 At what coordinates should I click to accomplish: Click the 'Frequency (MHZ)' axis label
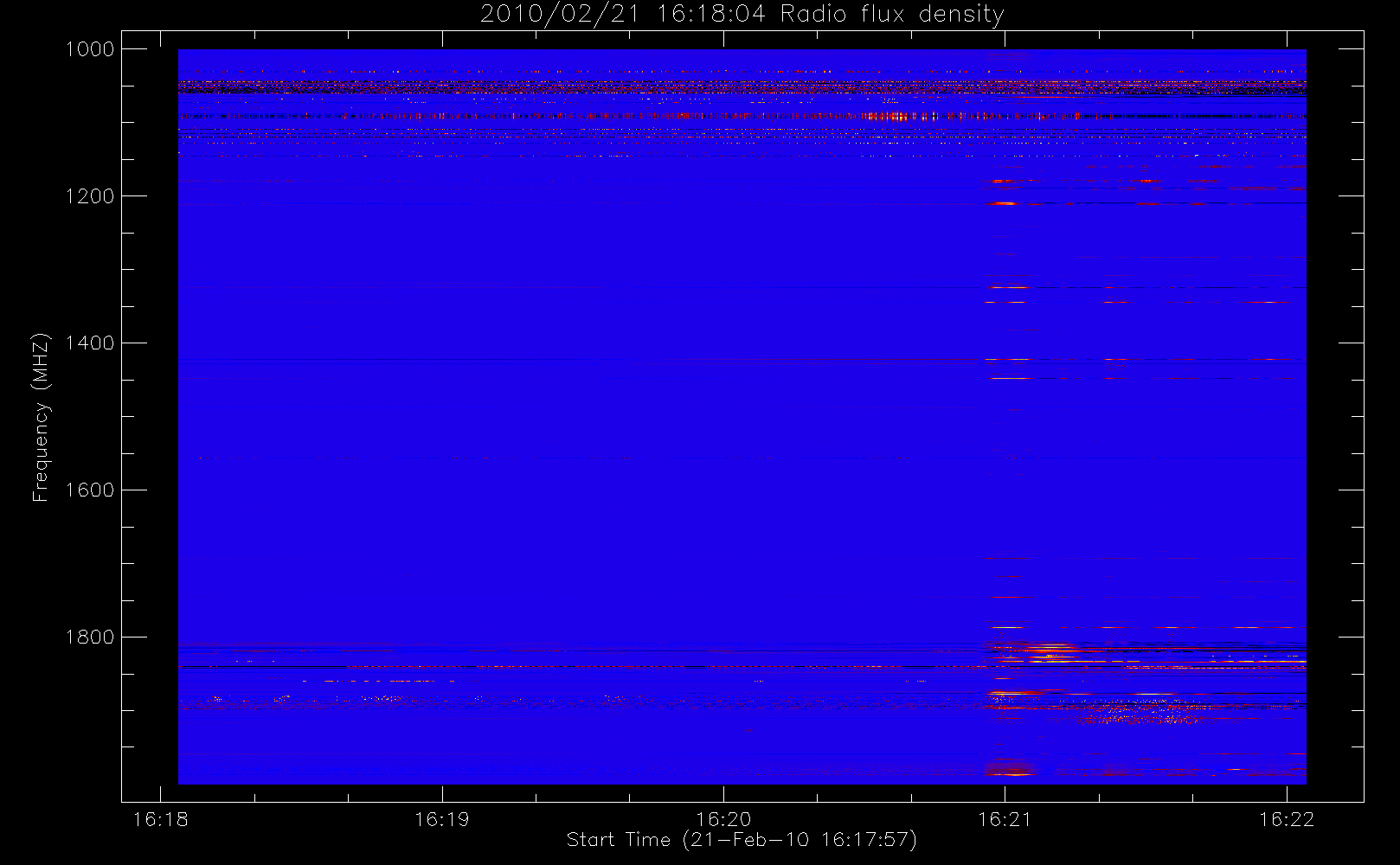point(40,418)
